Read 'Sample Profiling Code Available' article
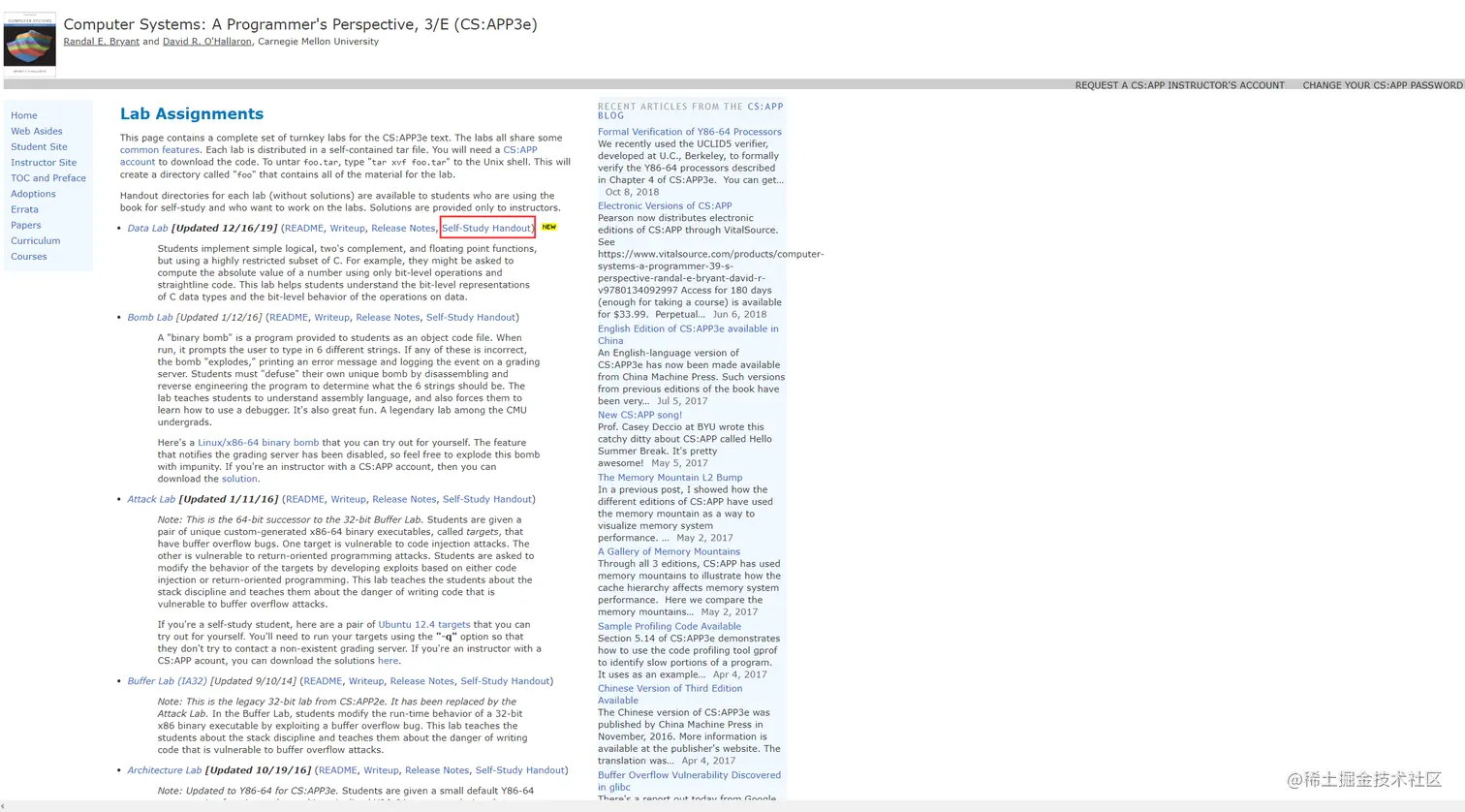Viewport: 1465px width, 812px height. (670, 626)
